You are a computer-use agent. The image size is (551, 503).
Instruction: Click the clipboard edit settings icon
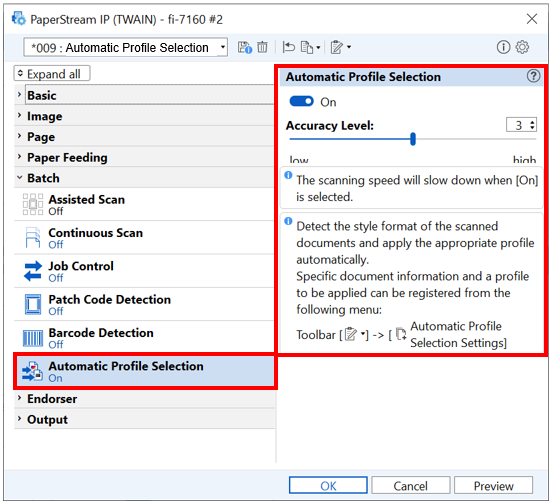[x=337, y=47]
